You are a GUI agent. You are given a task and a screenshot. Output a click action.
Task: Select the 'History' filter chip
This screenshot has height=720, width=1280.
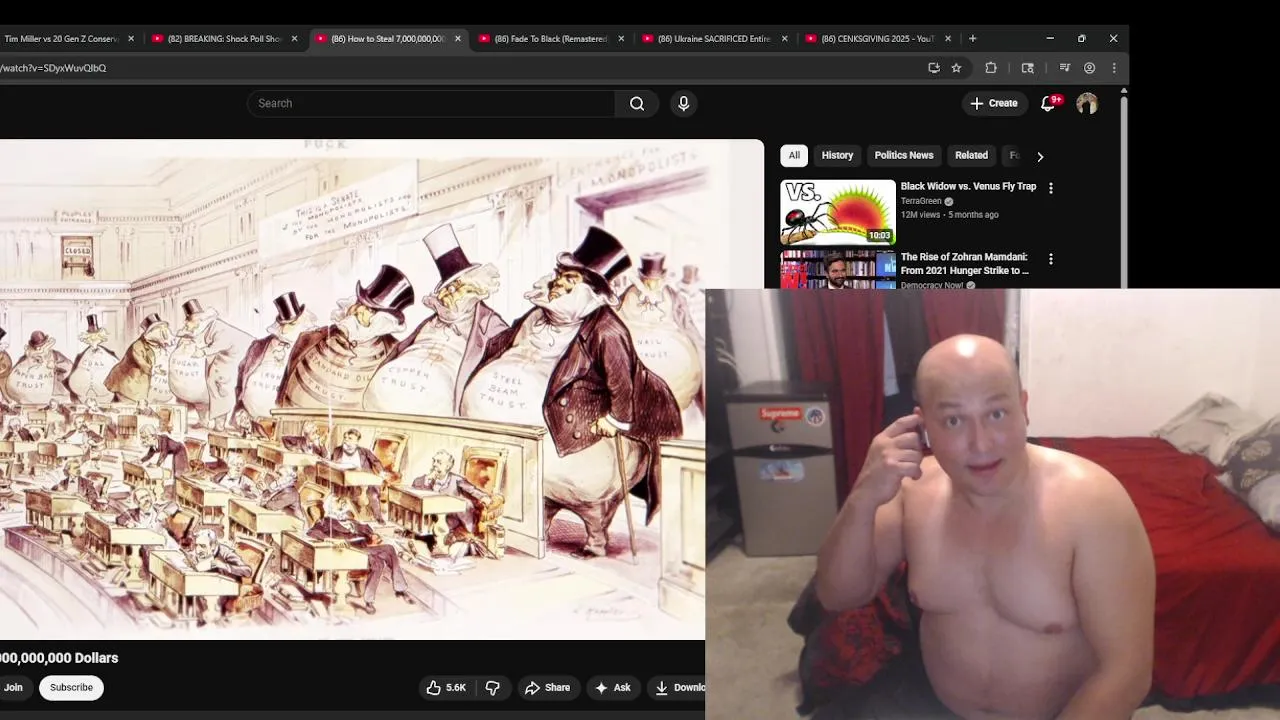(x=837, y=155)
